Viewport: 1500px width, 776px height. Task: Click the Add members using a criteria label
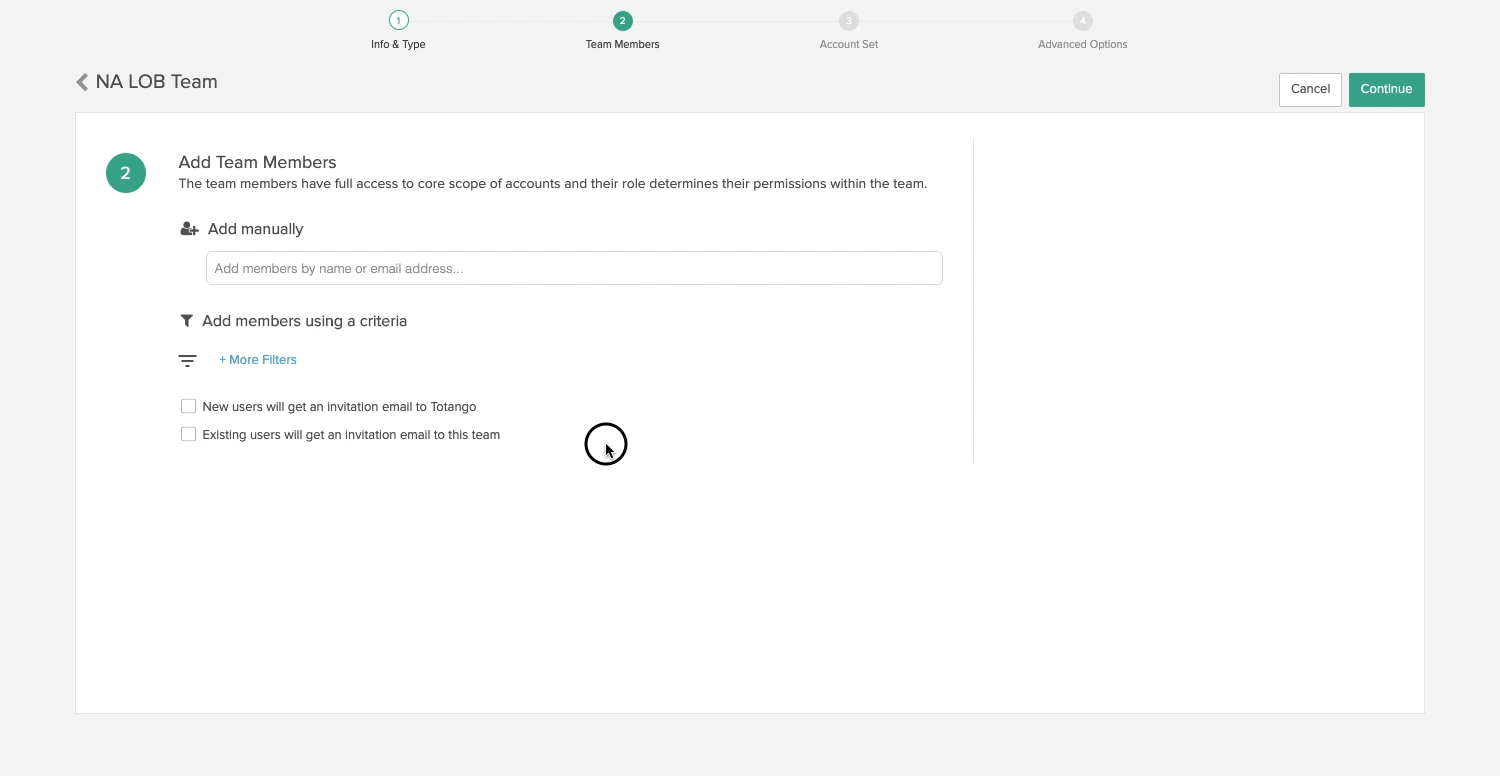[304, 321]
